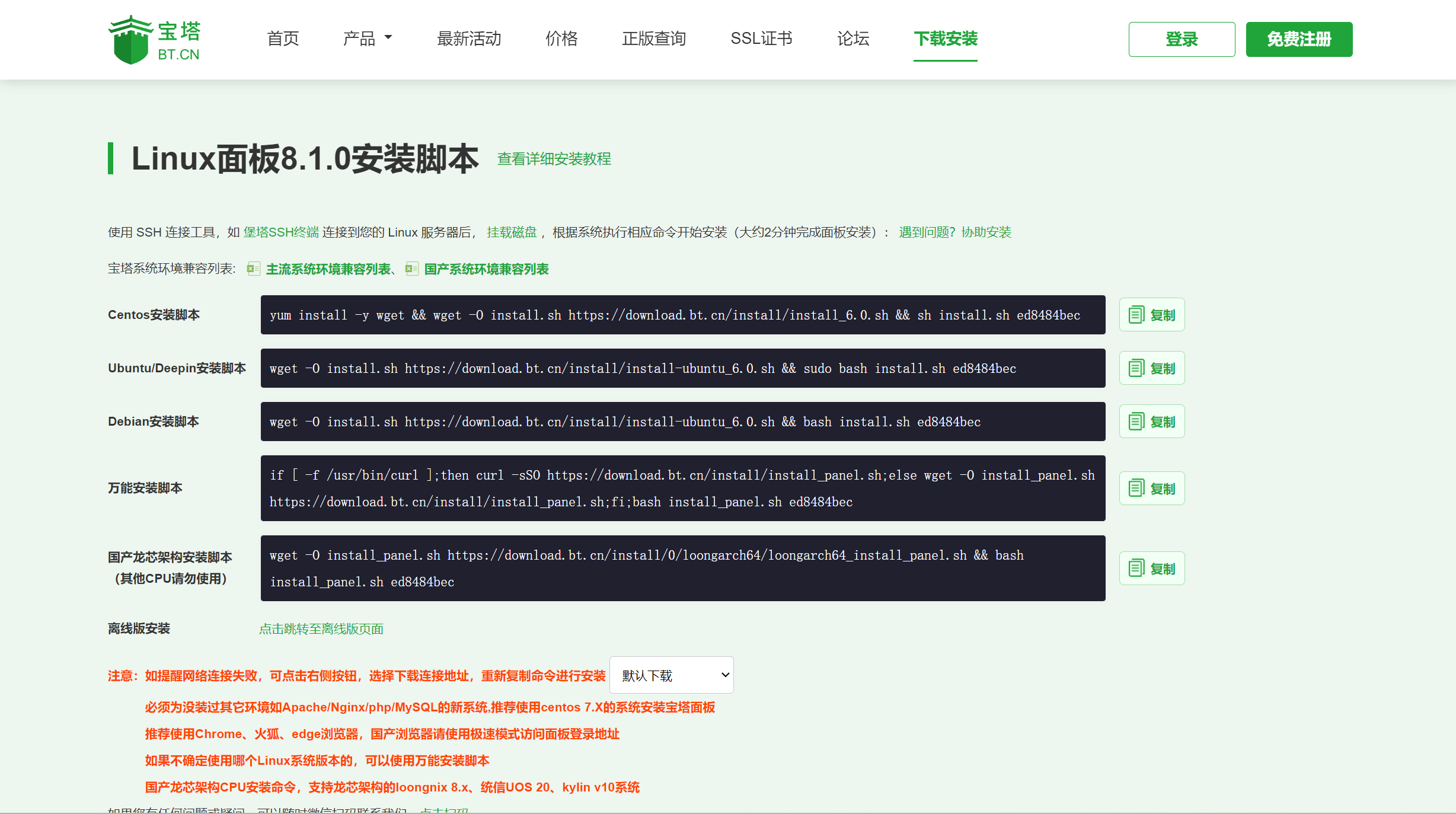Open 点击跳转至离线版页面 link
Viewport: 1456px width, 814px height.
pyautogui.click(x=321, y=629)
